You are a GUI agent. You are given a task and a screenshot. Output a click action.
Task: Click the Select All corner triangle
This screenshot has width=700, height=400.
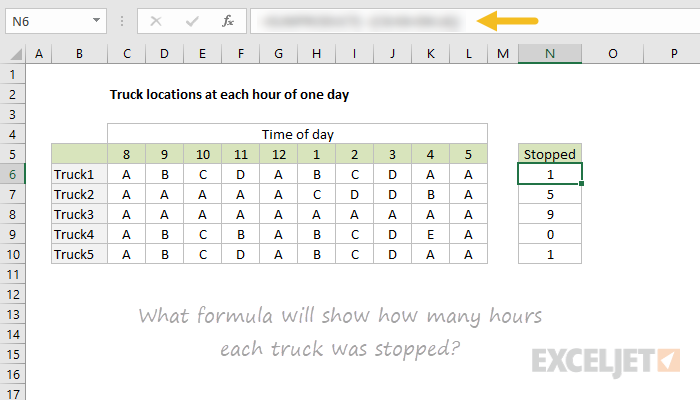coord(16,54)
